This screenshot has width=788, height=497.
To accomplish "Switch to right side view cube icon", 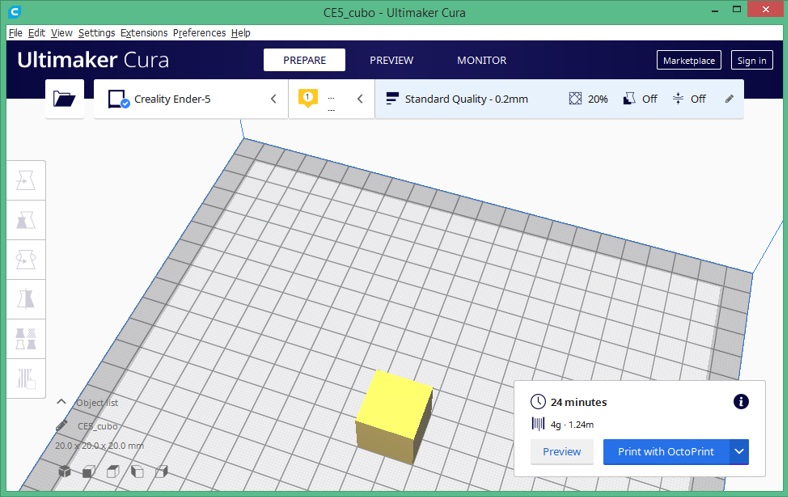I will [161, 471].
